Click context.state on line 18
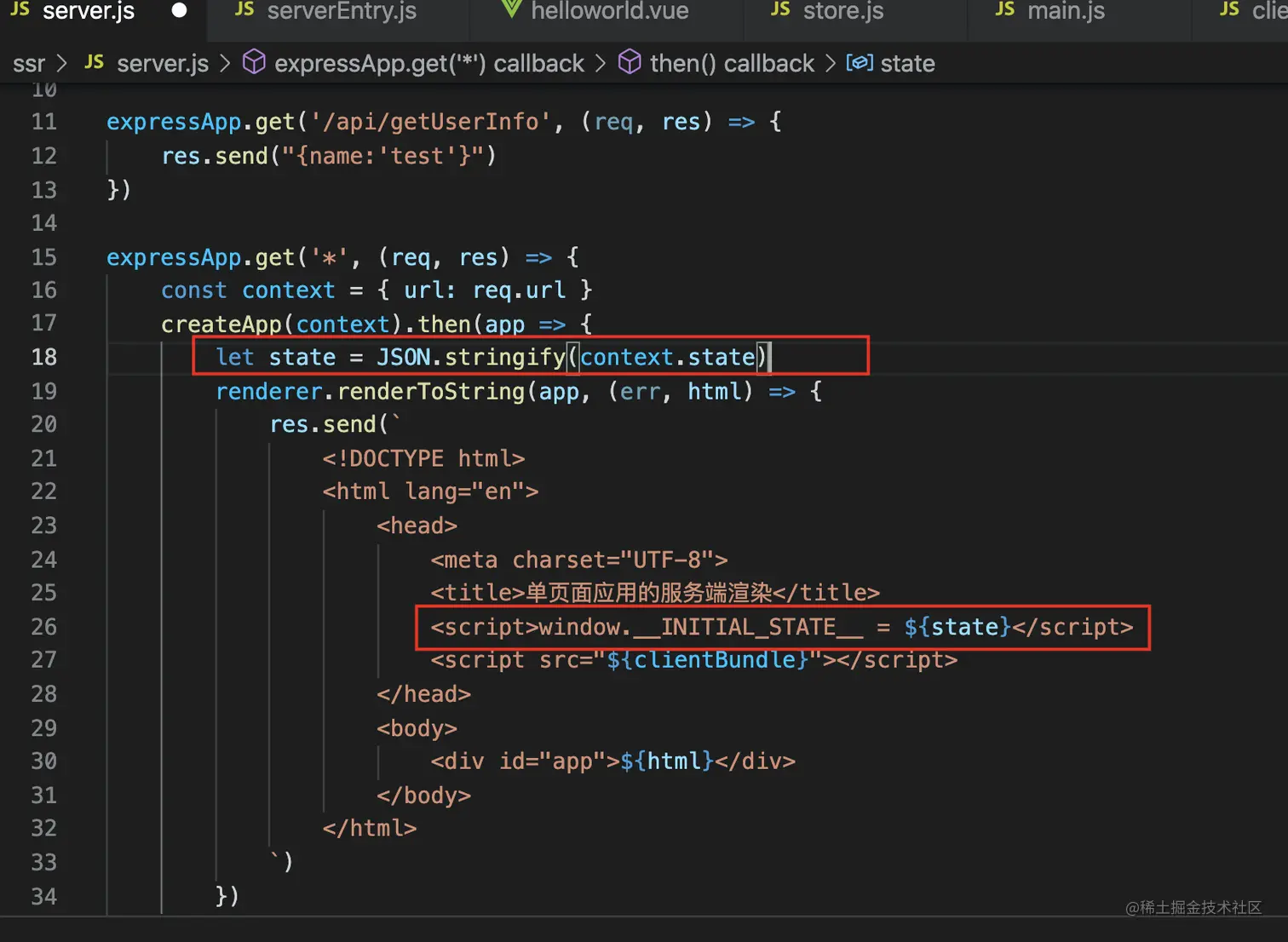This screenshot has width=1288, height=942. click(668, 357)
